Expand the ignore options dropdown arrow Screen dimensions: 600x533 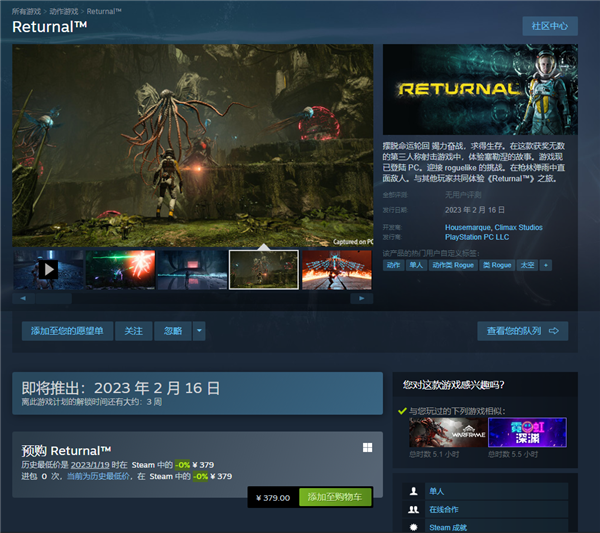pos(199,331)
